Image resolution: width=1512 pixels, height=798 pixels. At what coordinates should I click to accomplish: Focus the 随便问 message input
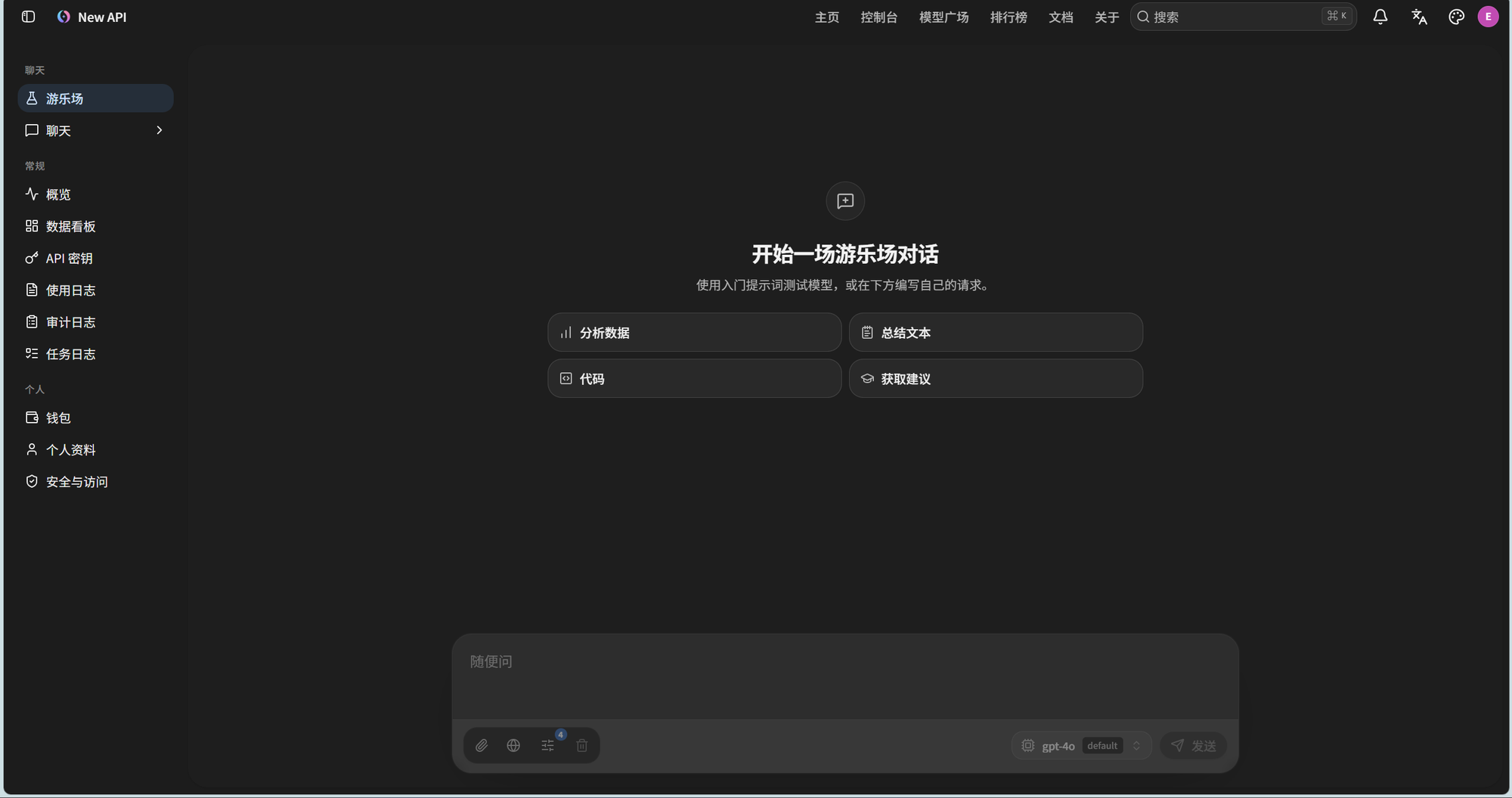(x=845, y=676)
